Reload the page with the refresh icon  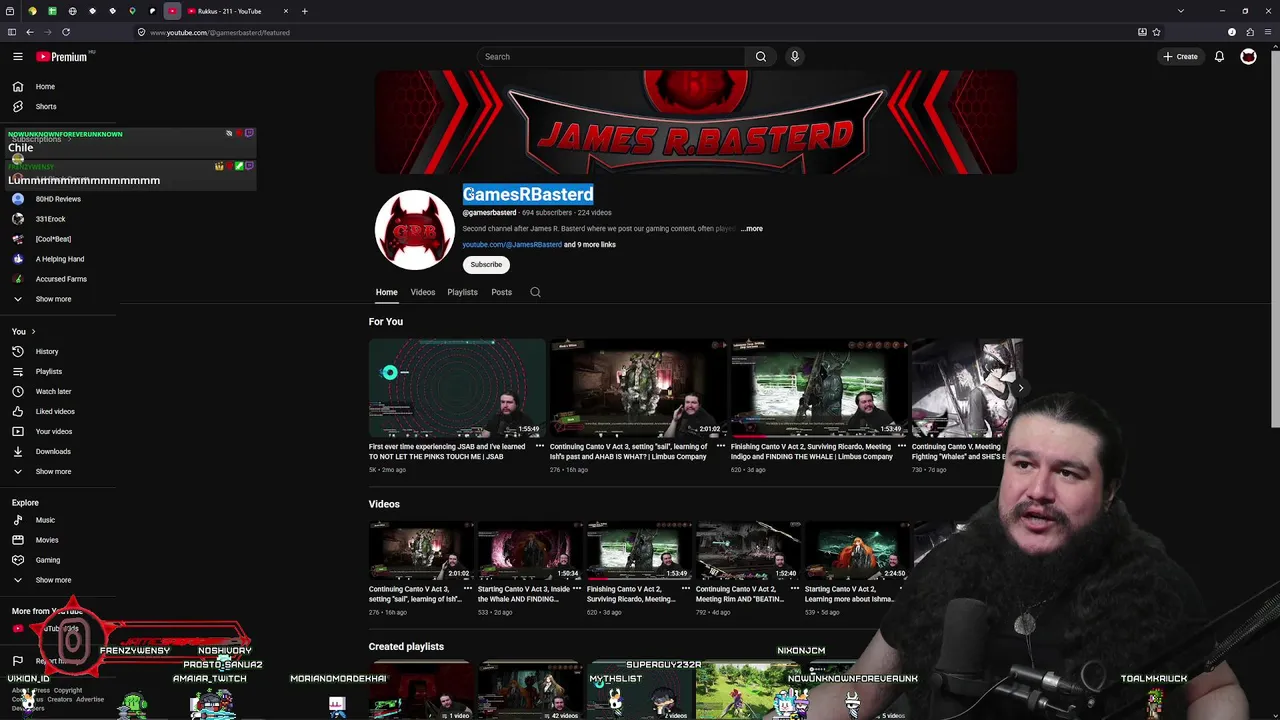pos(66,32)
